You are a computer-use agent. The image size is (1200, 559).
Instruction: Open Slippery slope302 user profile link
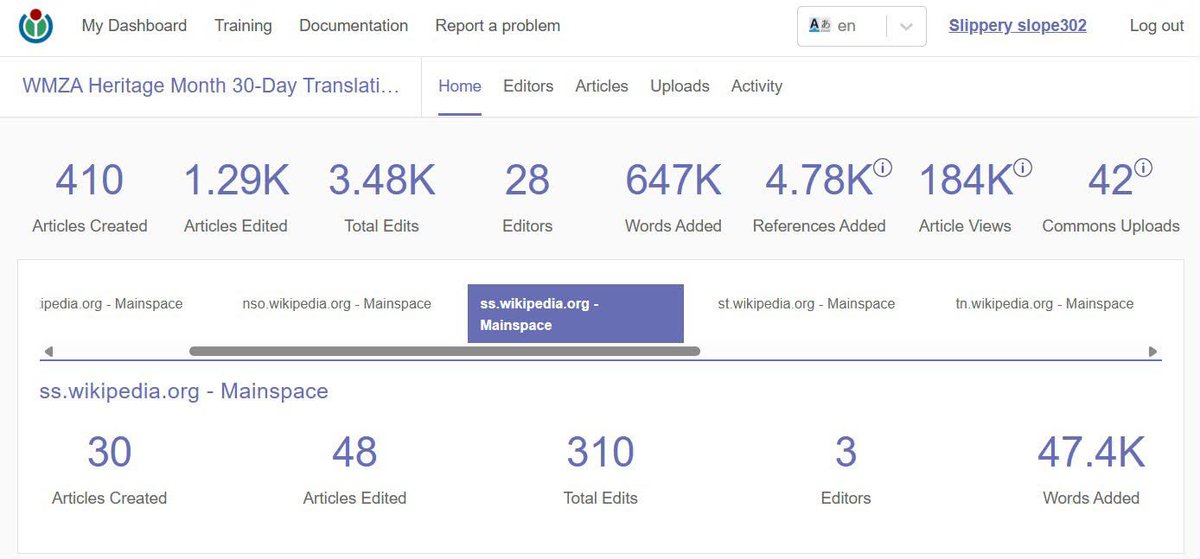(x=1017, y=26)
